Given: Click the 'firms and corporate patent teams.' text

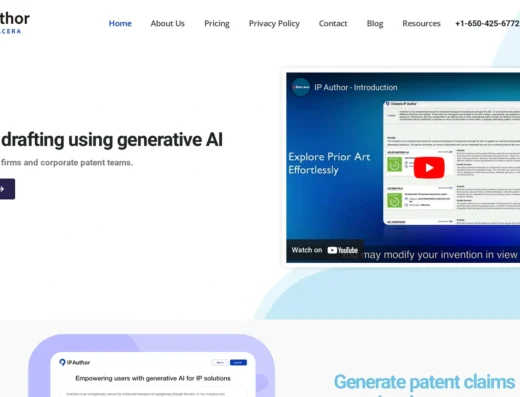Looking at the screenshot, I should click(67, 163).
